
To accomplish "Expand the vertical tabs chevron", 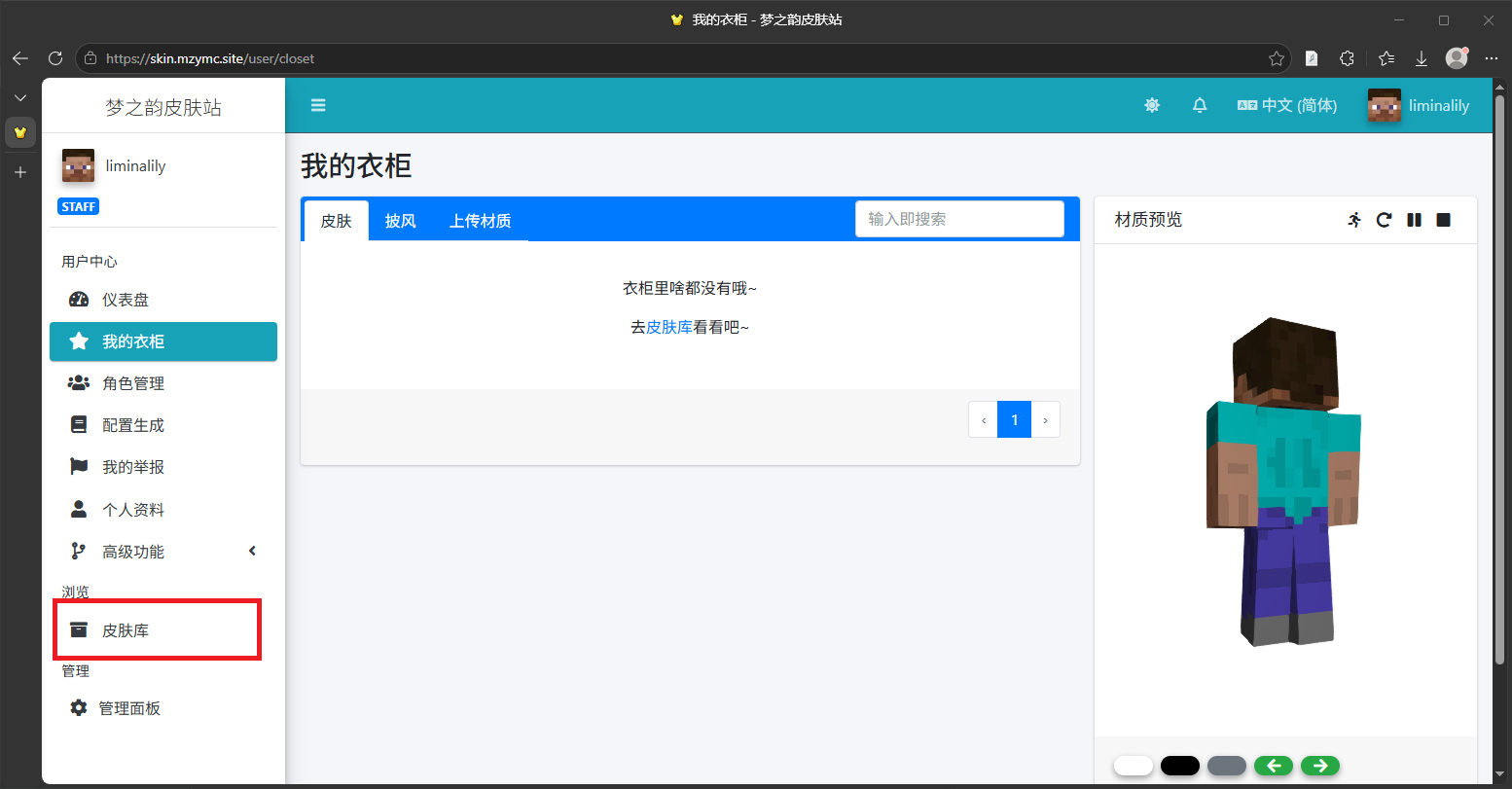I will (20, 98).
